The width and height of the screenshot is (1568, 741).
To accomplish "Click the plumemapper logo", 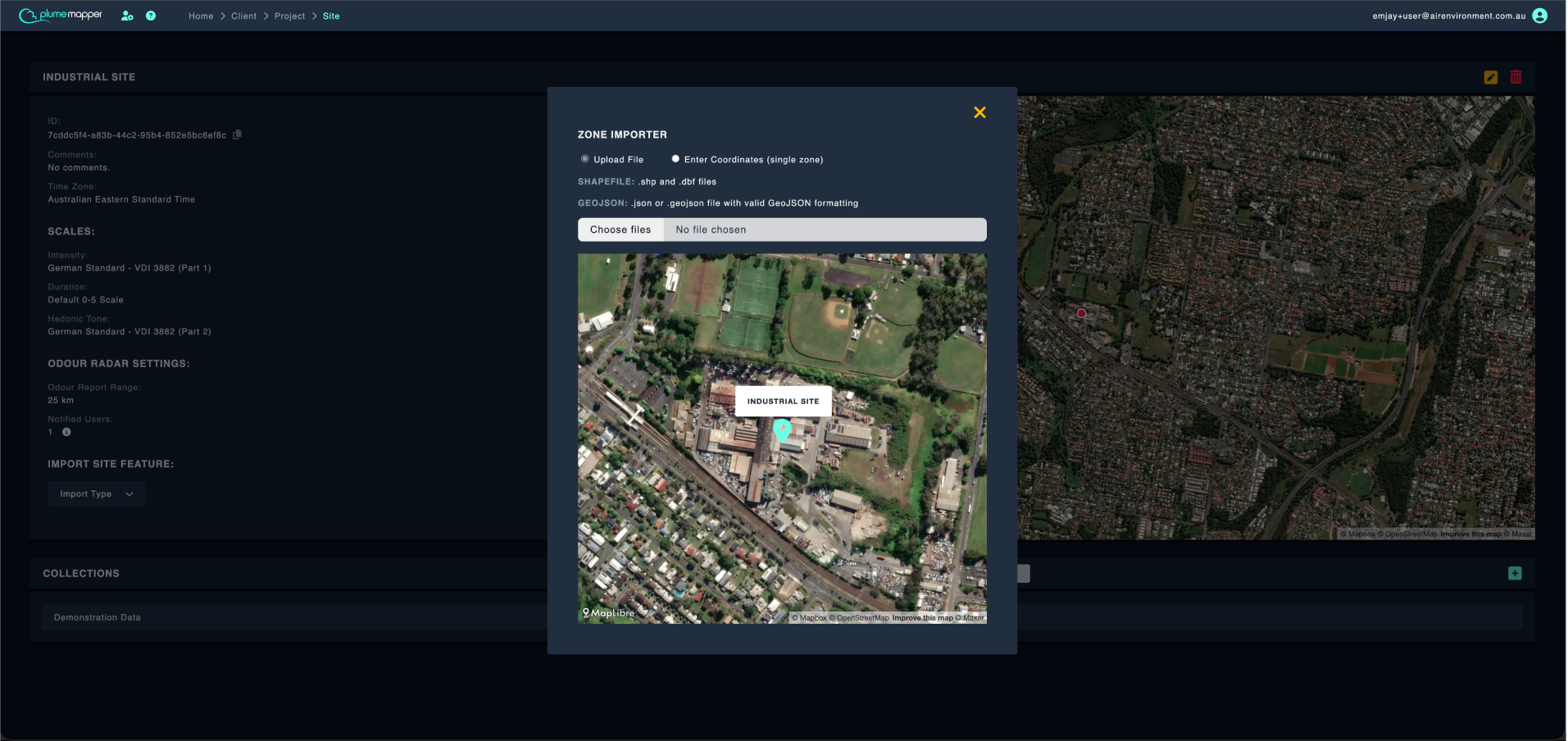I will coord(61,16).
